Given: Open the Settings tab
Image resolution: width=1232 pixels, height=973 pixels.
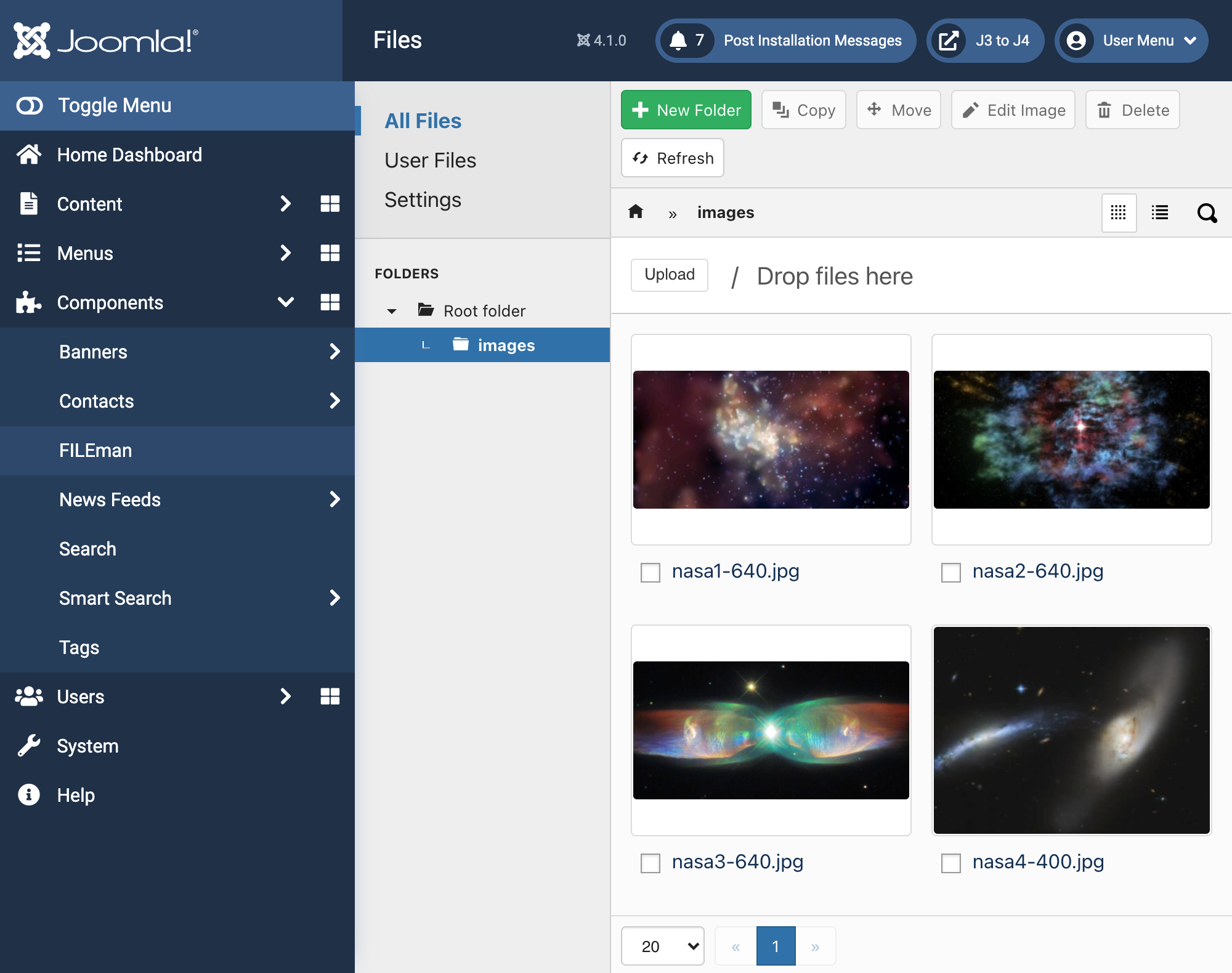Looking at the screenshot, I should [423, 200].
